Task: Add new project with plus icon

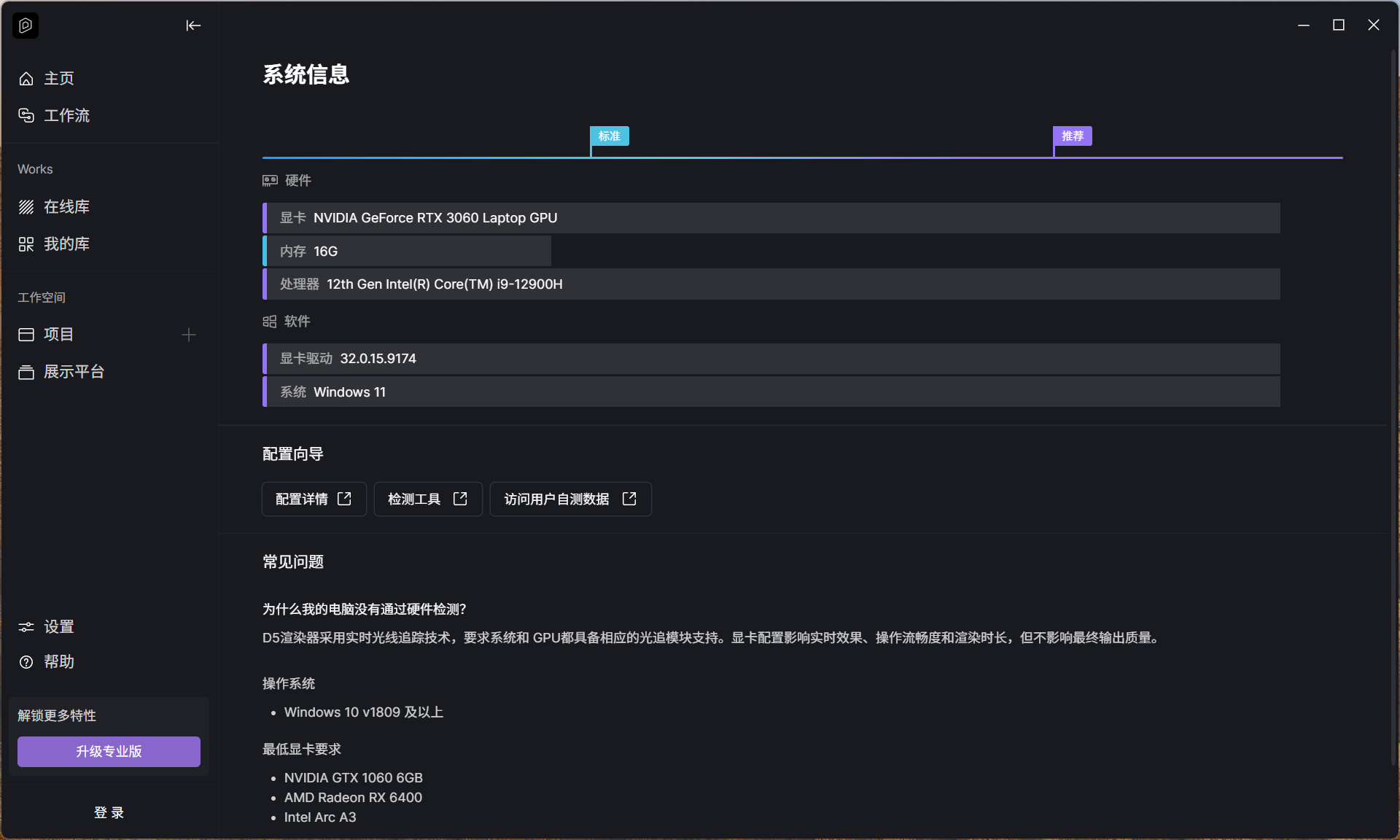Action: pos(188,335)
